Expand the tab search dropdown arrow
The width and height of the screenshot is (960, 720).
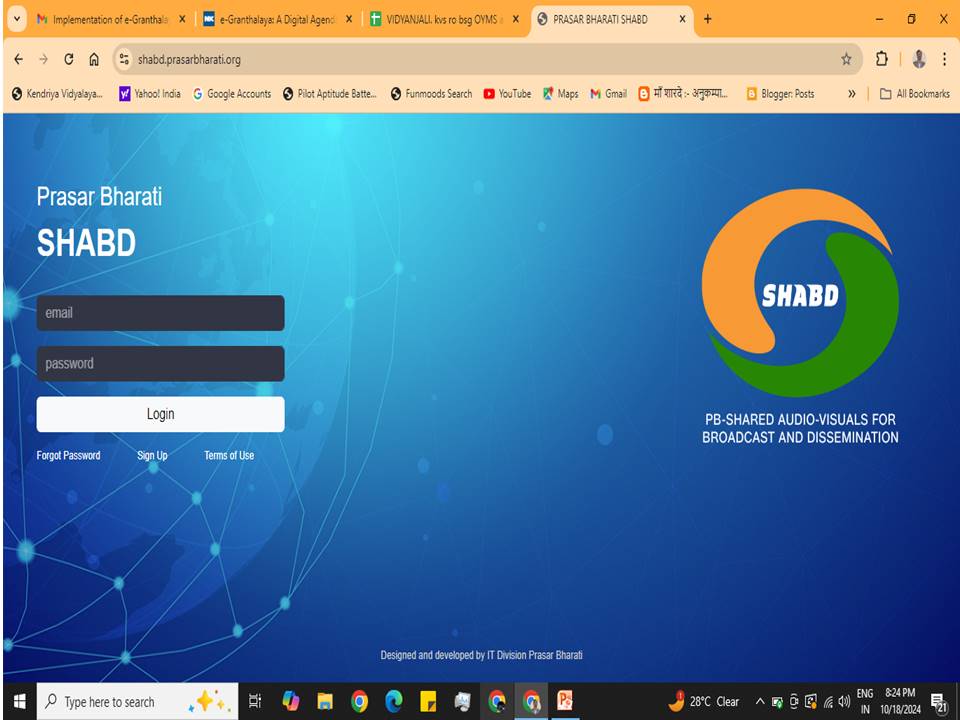17,19
